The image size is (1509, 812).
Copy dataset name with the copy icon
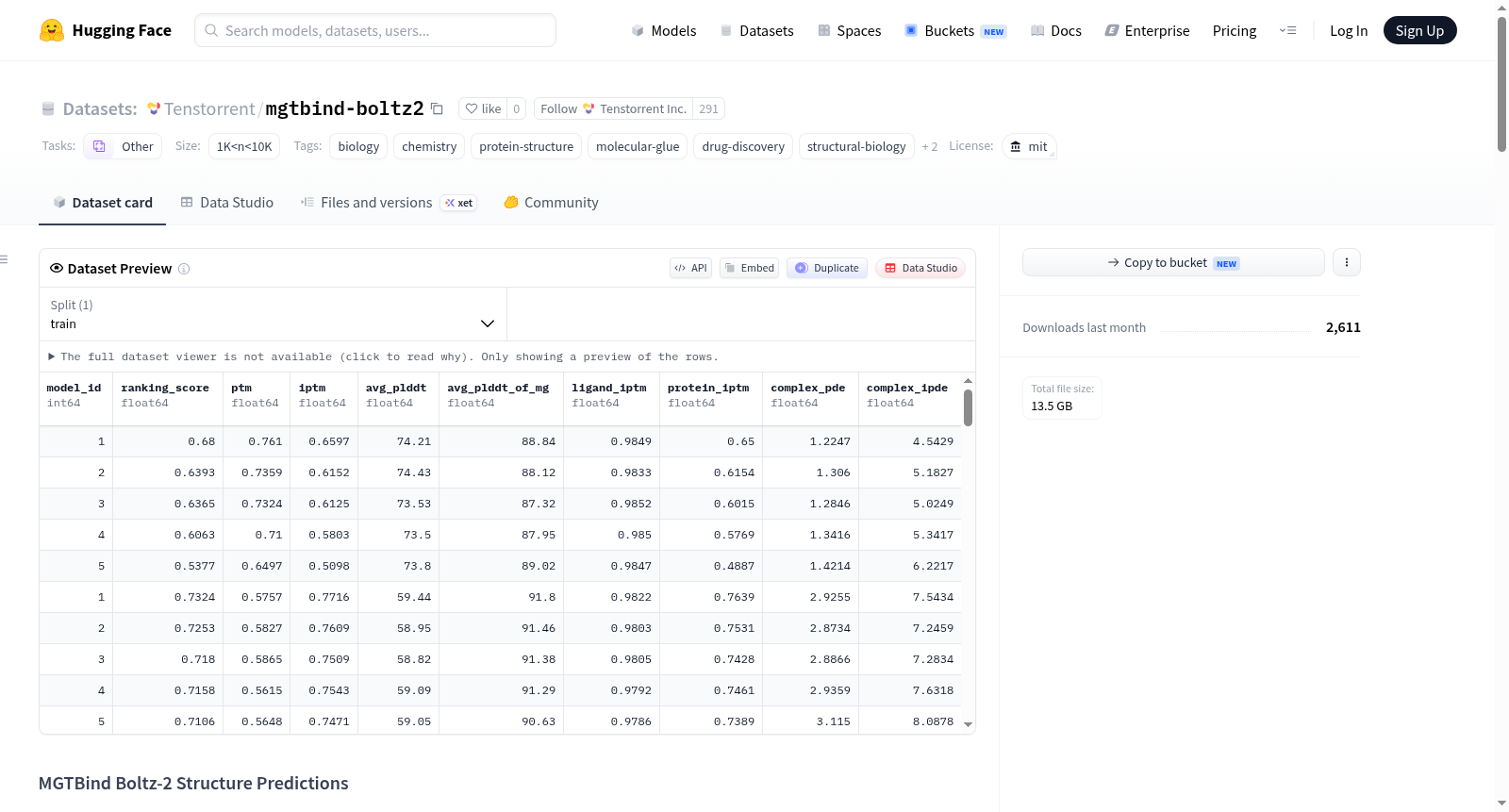click(x=437, y=108)
